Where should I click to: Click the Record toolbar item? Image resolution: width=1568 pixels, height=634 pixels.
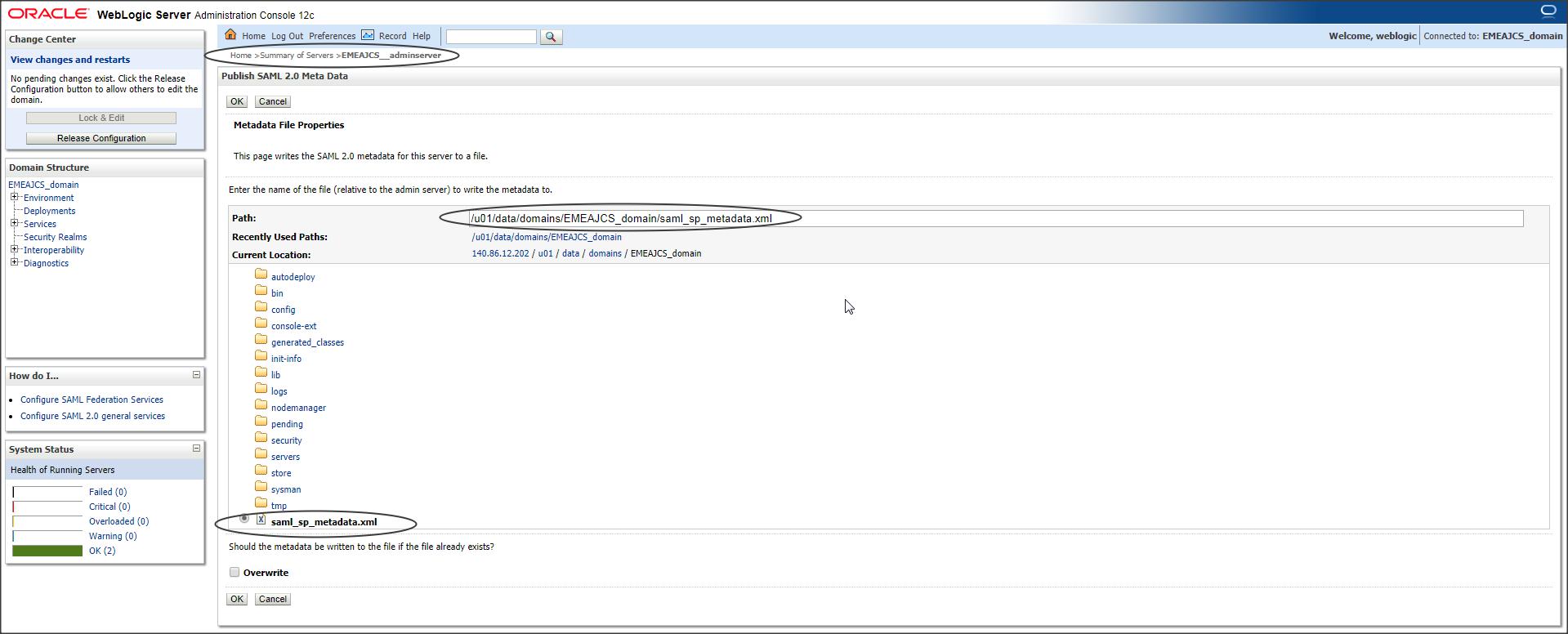point(392,37)
